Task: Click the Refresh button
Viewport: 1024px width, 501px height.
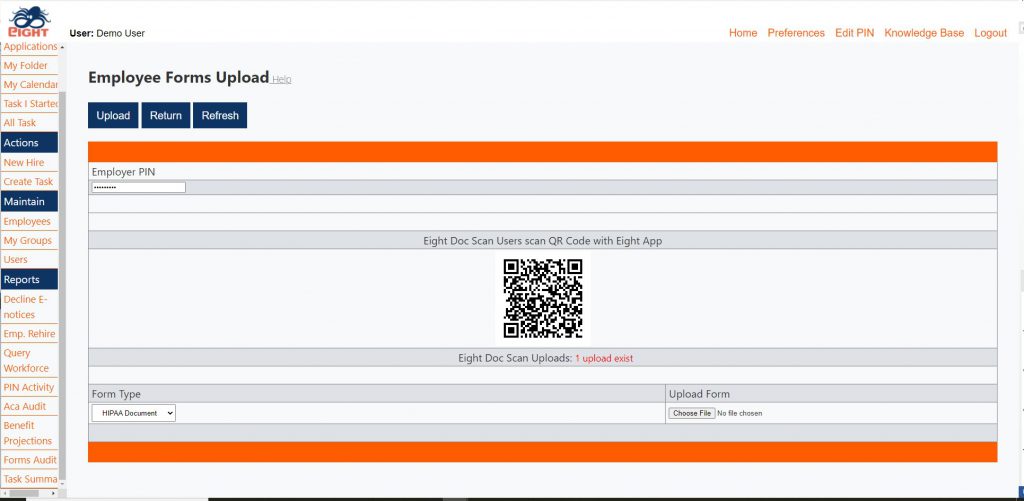Action: pos(220,116)
